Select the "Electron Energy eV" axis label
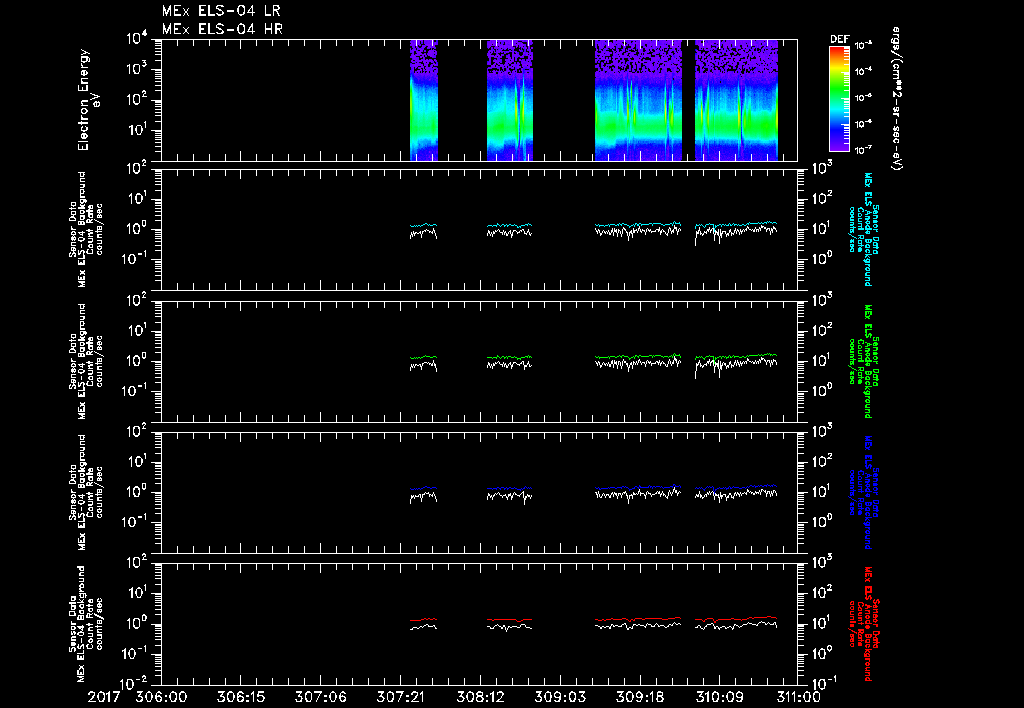The width and height of the screenshot is (1024, 708). pos(88,100)
